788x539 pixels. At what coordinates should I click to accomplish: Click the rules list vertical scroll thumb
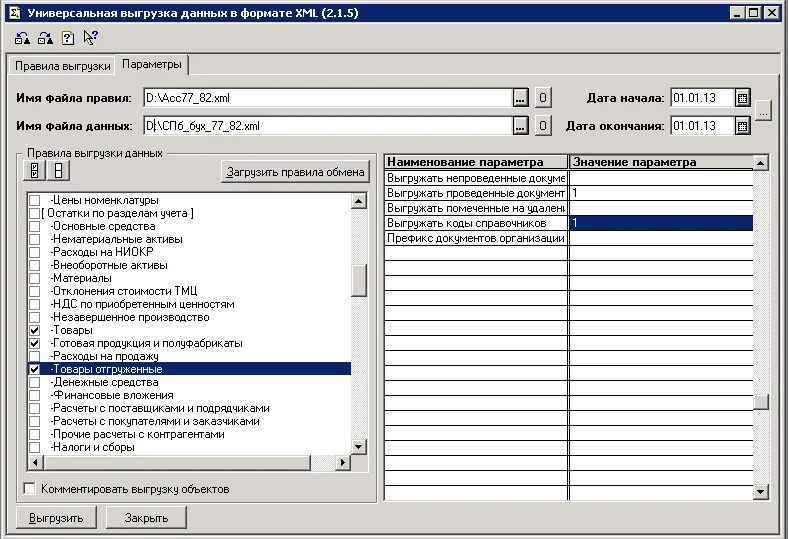pos(359,280)
